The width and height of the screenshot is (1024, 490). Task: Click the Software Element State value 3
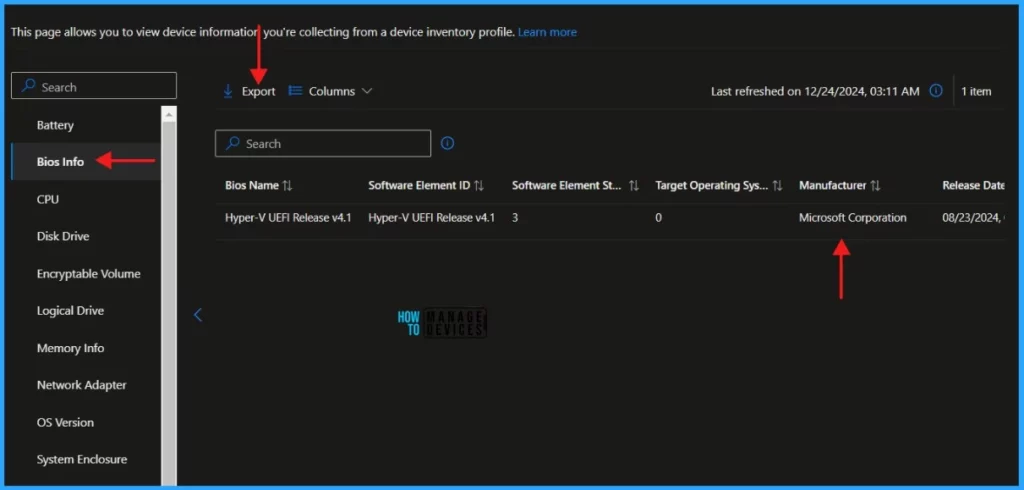click(515, 218)
